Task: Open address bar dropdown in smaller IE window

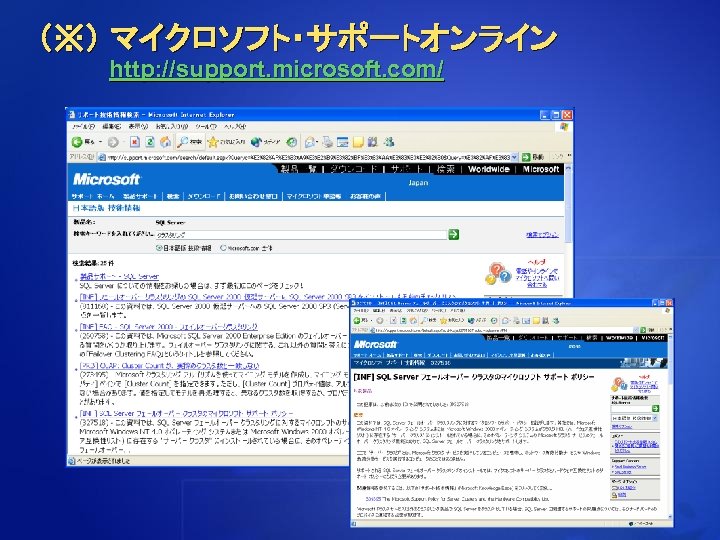Action: pos(636,330)
